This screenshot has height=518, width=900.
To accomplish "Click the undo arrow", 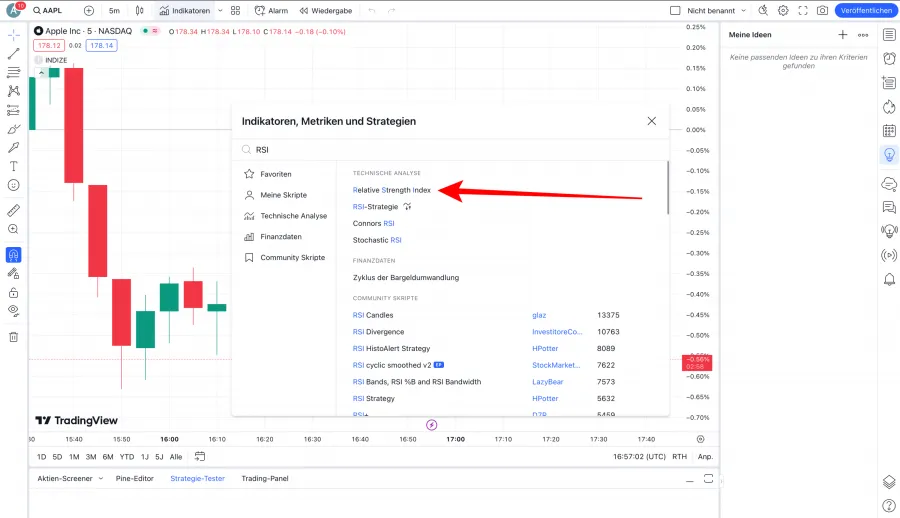I will [x=372, y=10].
